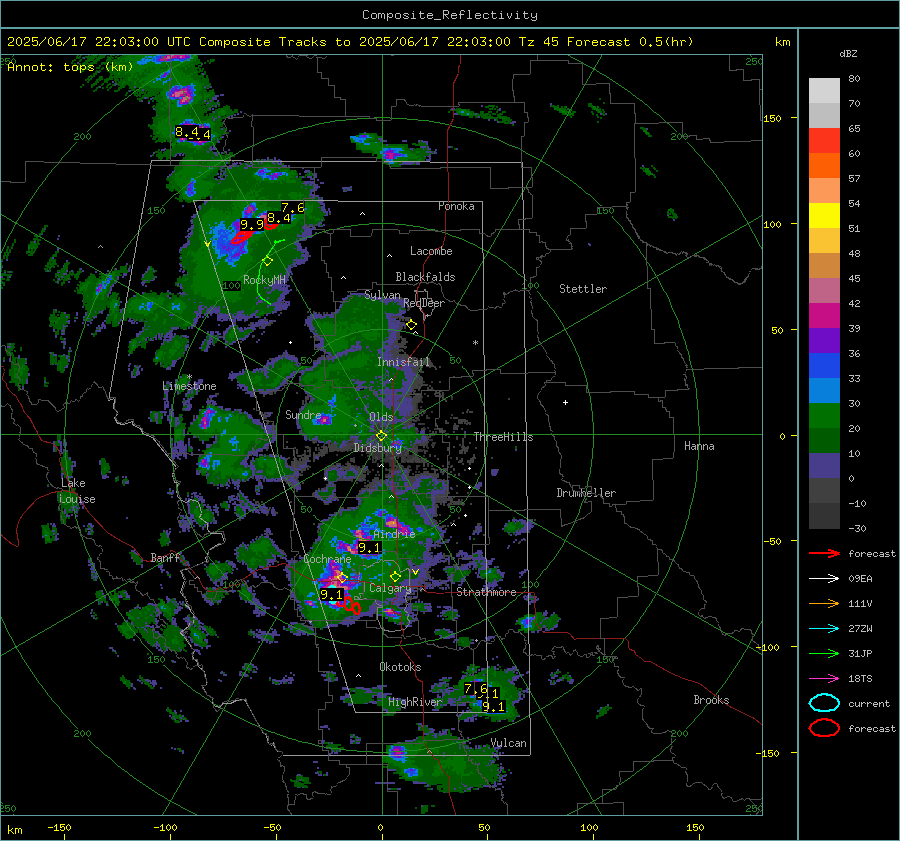The height and width of the screenshot is (841, 900).
Task: Click the Vulcan label
Action: [x=509, y=743]
